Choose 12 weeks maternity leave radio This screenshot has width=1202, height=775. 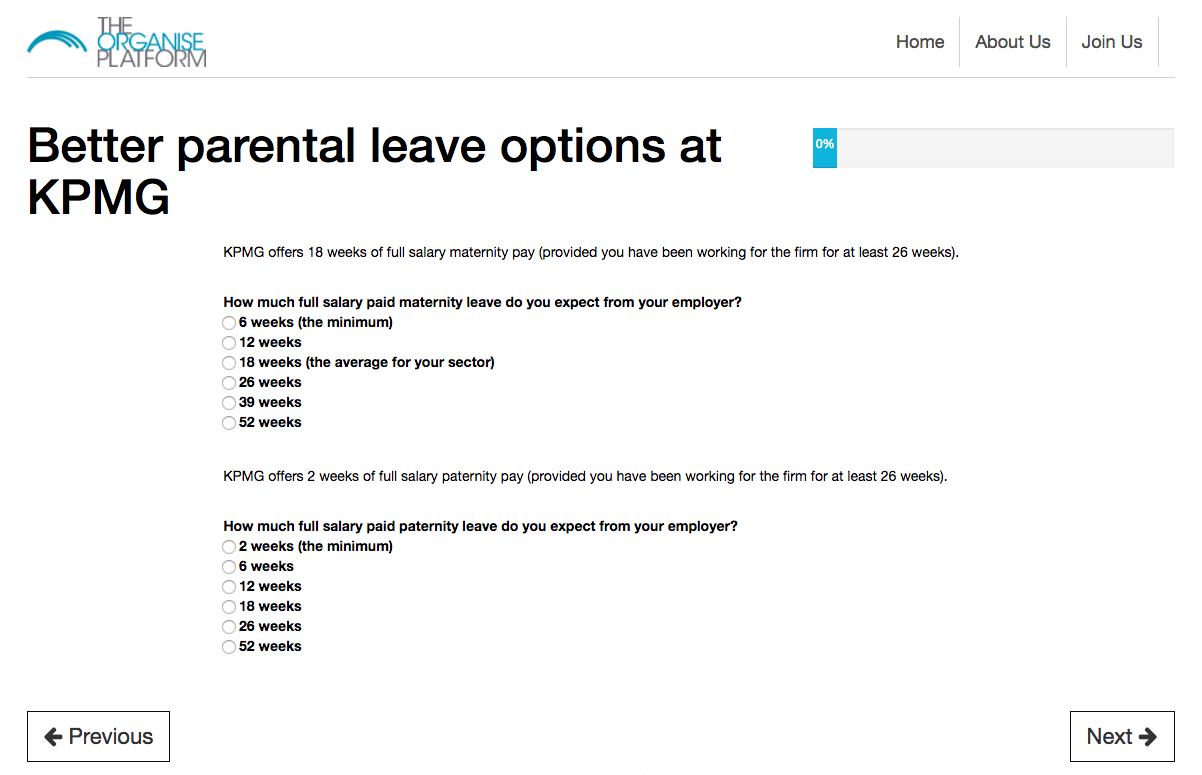click(229, 343)
